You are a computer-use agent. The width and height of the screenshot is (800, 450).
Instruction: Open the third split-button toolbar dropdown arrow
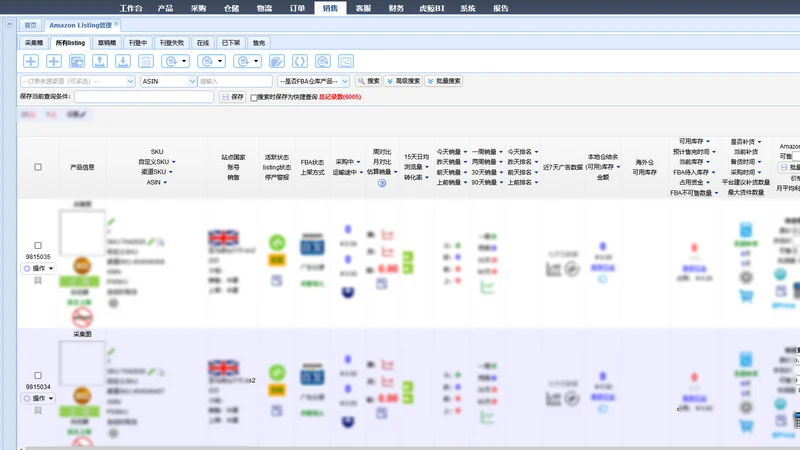pyautogui.click(x=256, y=61)
